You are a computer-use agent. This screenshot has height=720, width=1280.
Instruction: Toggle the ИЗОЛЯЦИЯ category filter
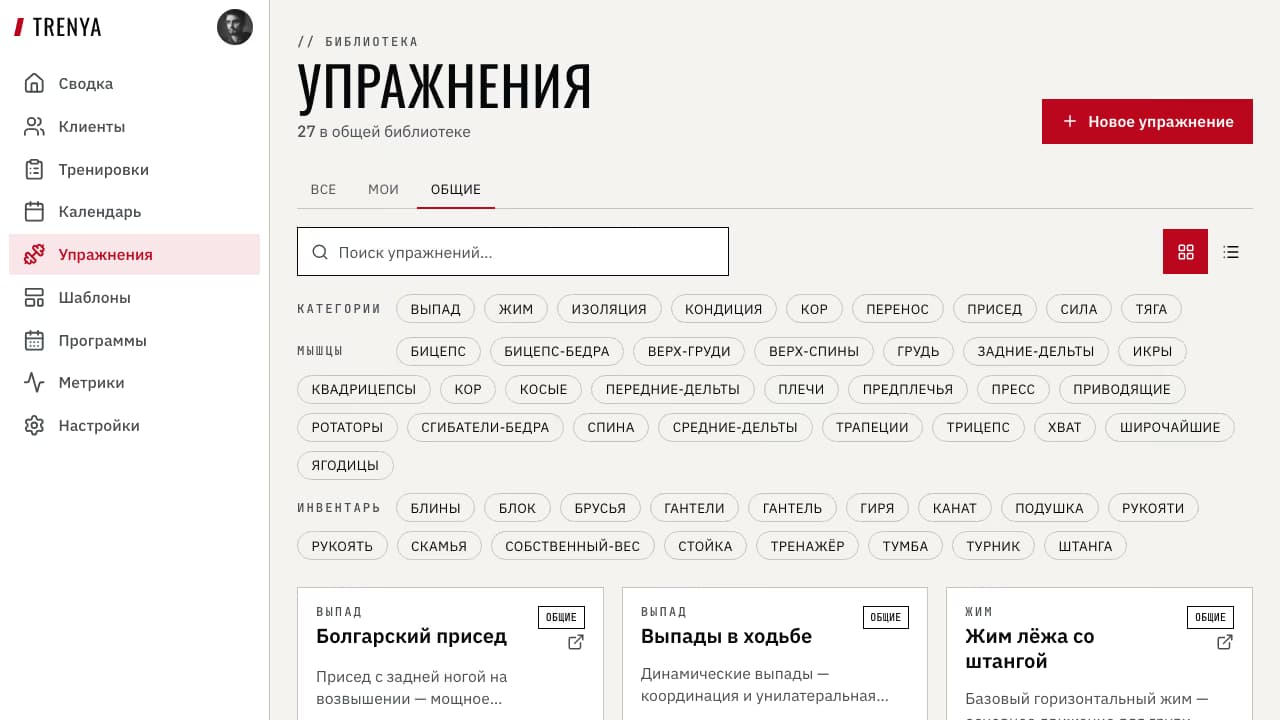tap(609, 309)
